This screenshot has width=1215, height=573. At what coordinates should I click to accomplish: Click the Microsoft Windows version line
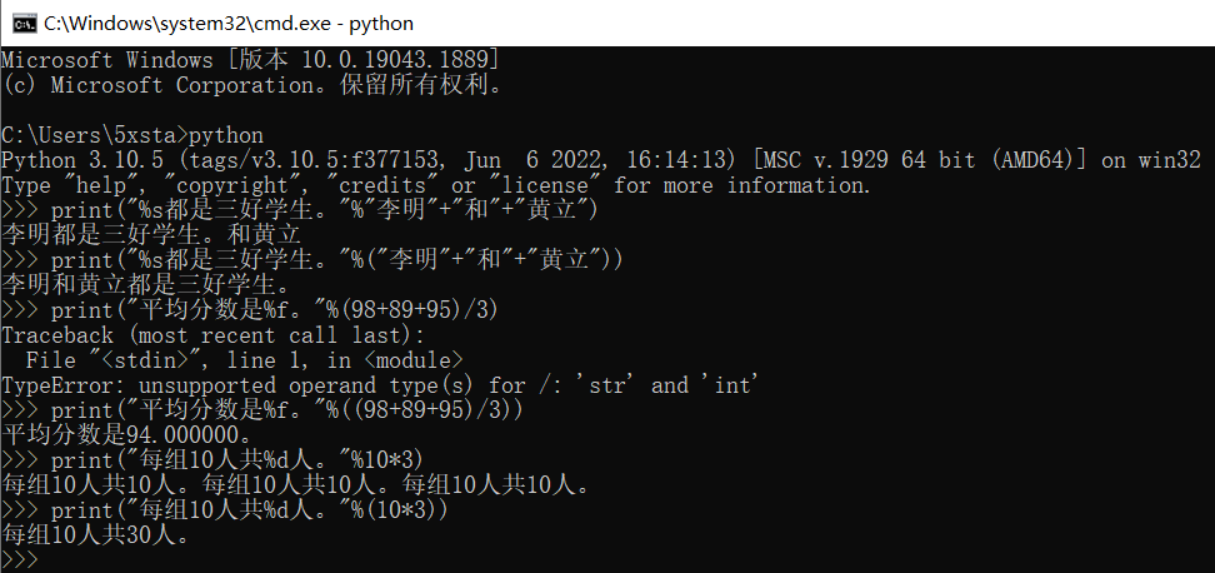click(251, 60)
